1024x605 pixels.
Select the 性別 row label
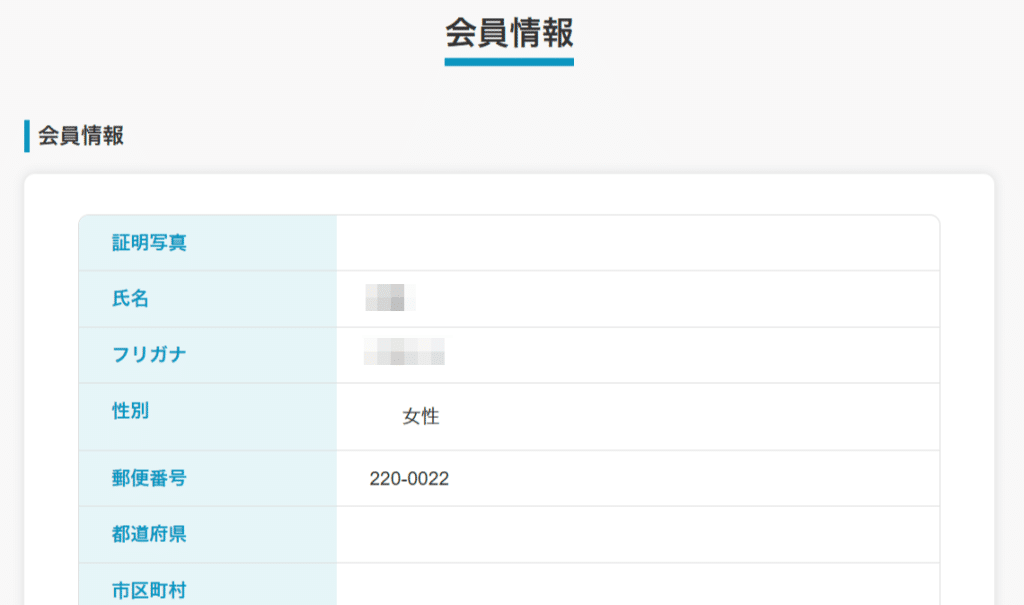point(130,410)
